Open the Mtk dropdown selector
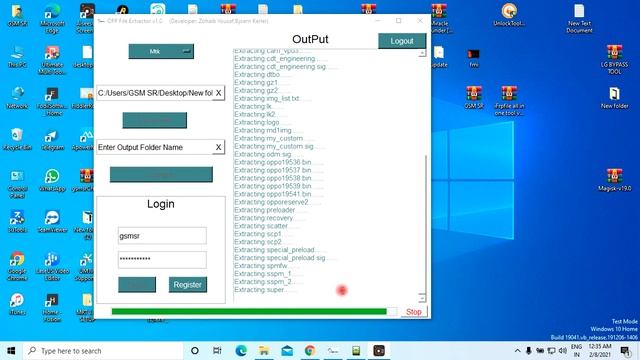640x360 pixels. [161, 51]
